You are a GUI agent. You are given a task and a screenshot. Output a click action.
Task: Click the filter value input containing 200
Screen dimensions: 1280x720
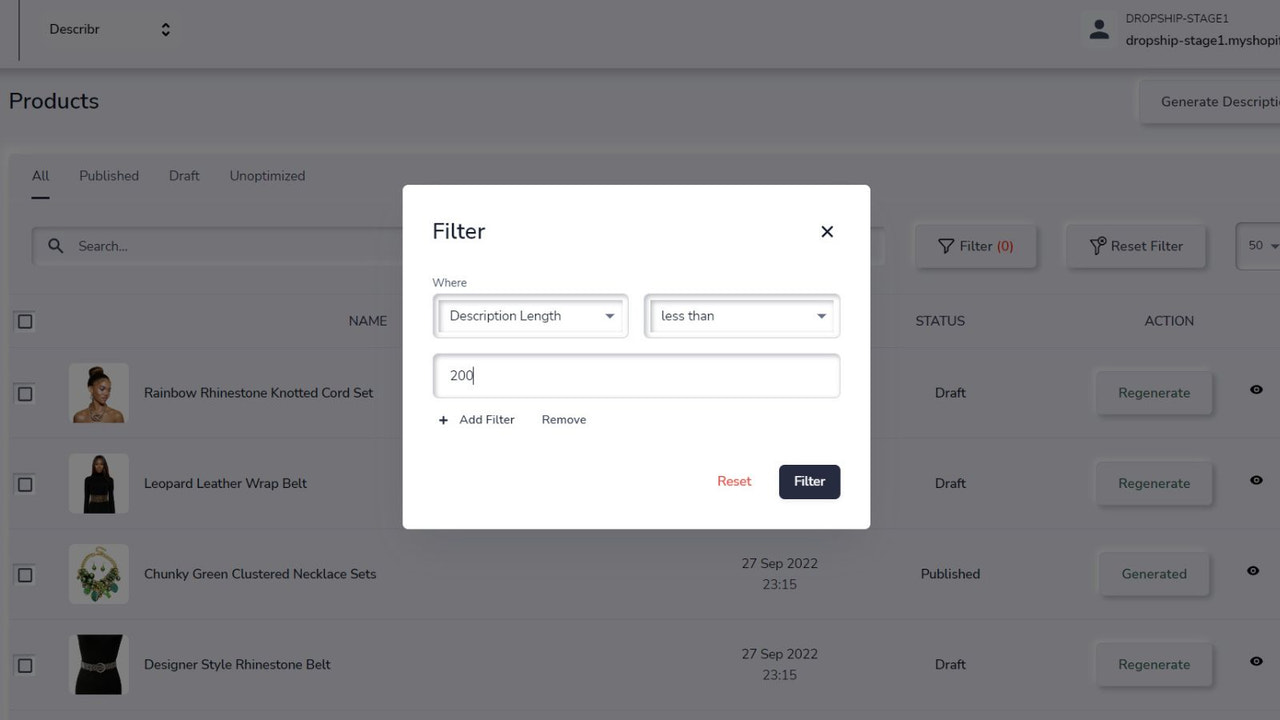coord(636,375)
